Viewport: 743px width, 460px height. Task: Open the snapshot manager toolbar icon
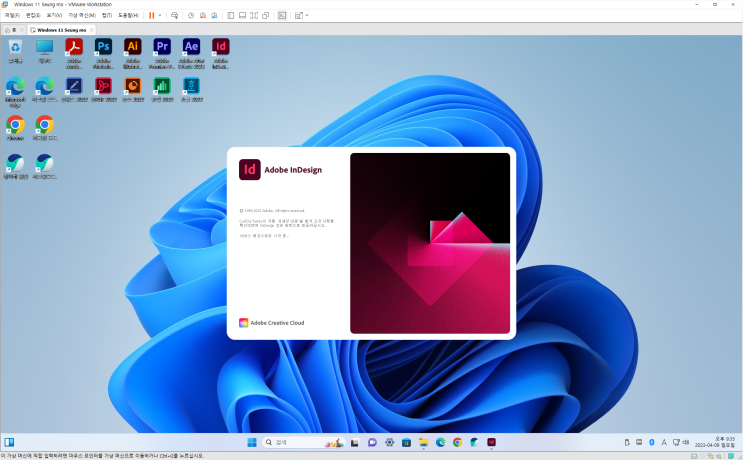pos(214,16)
